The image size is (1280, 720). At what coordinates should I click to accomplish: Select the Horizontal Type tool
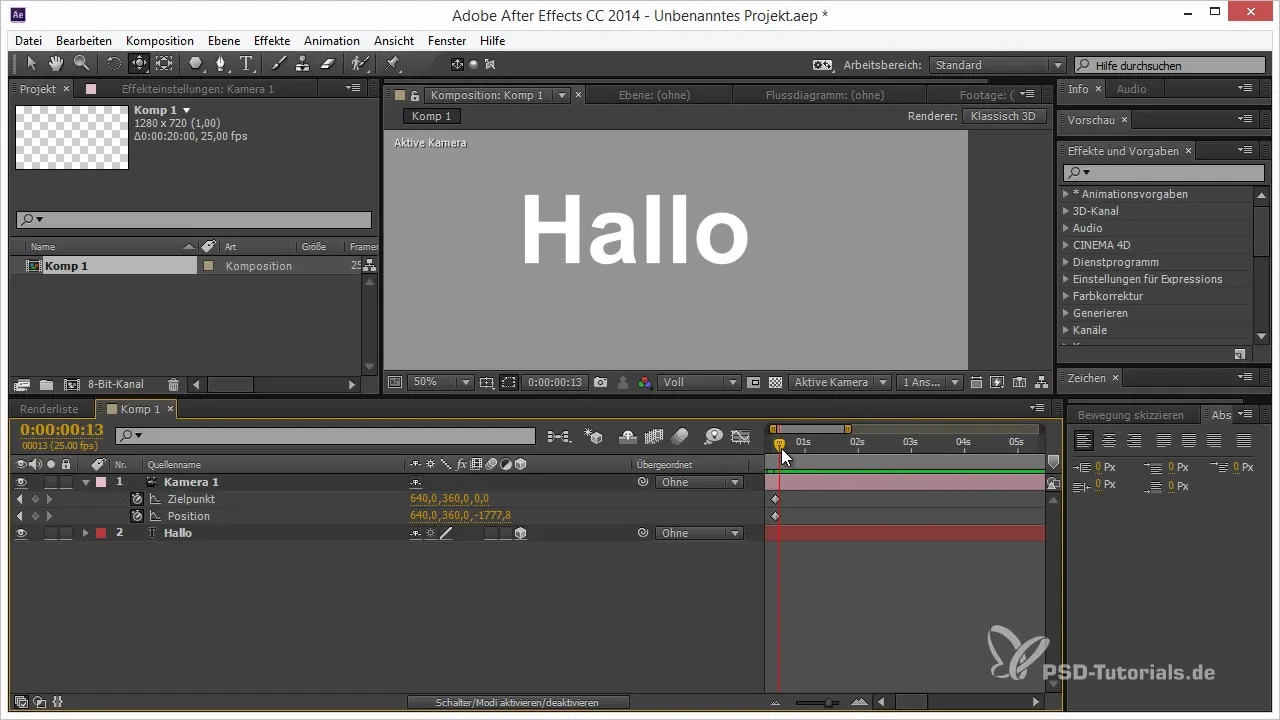246,64
